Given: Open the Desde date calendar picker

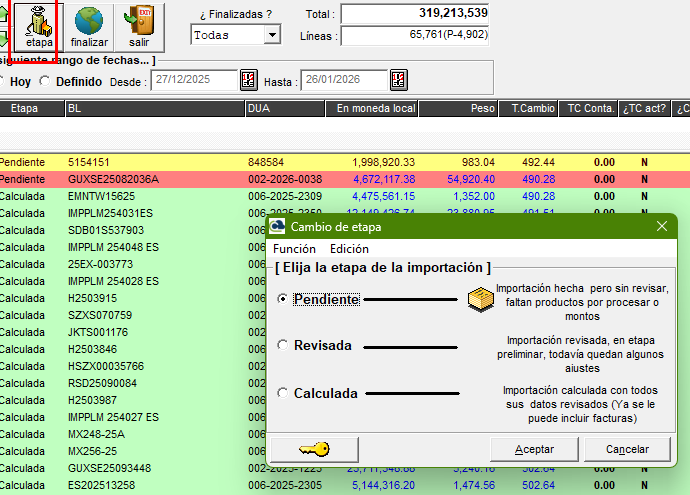Looking at the screenshot, I should point(249,81).
